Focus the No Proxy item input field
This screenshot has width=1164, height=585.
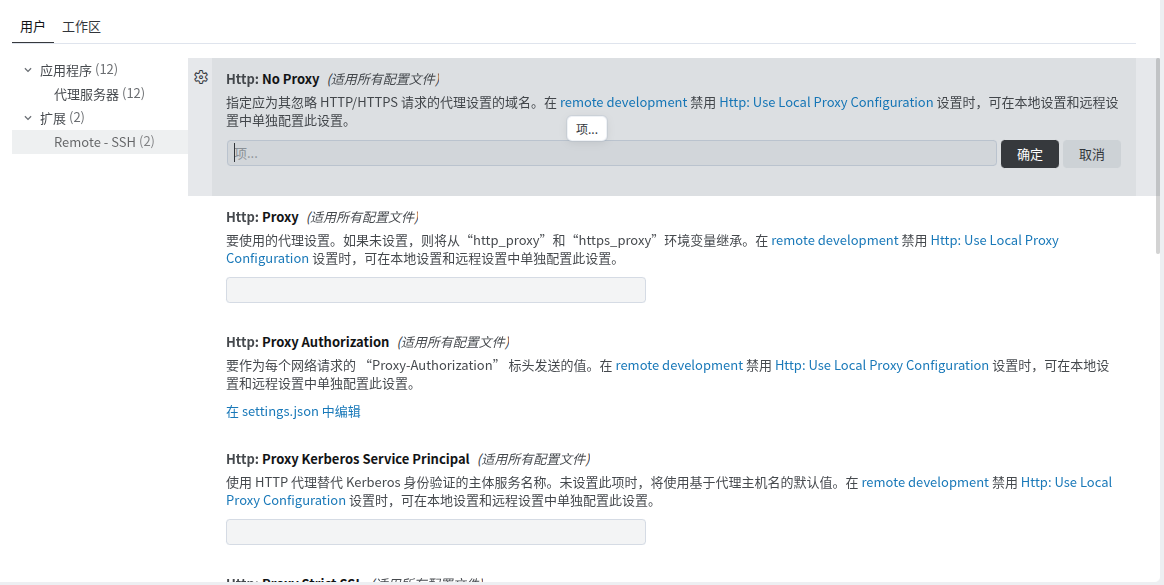click(612, 153)
